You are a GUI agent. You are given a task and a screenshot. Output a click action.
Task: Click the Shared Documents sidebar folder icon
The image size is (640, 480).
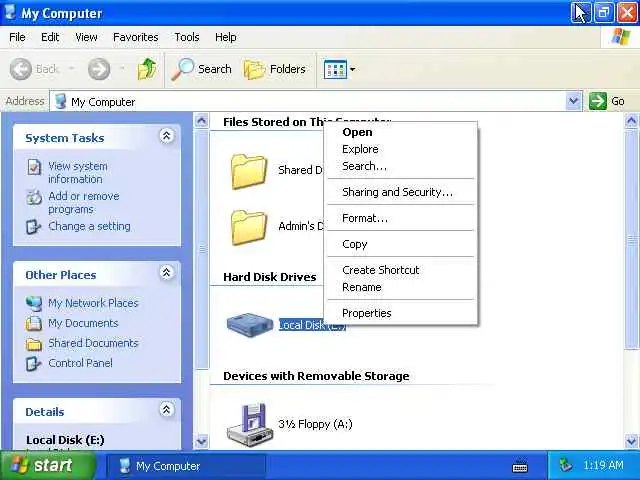(x=33, y=344)
